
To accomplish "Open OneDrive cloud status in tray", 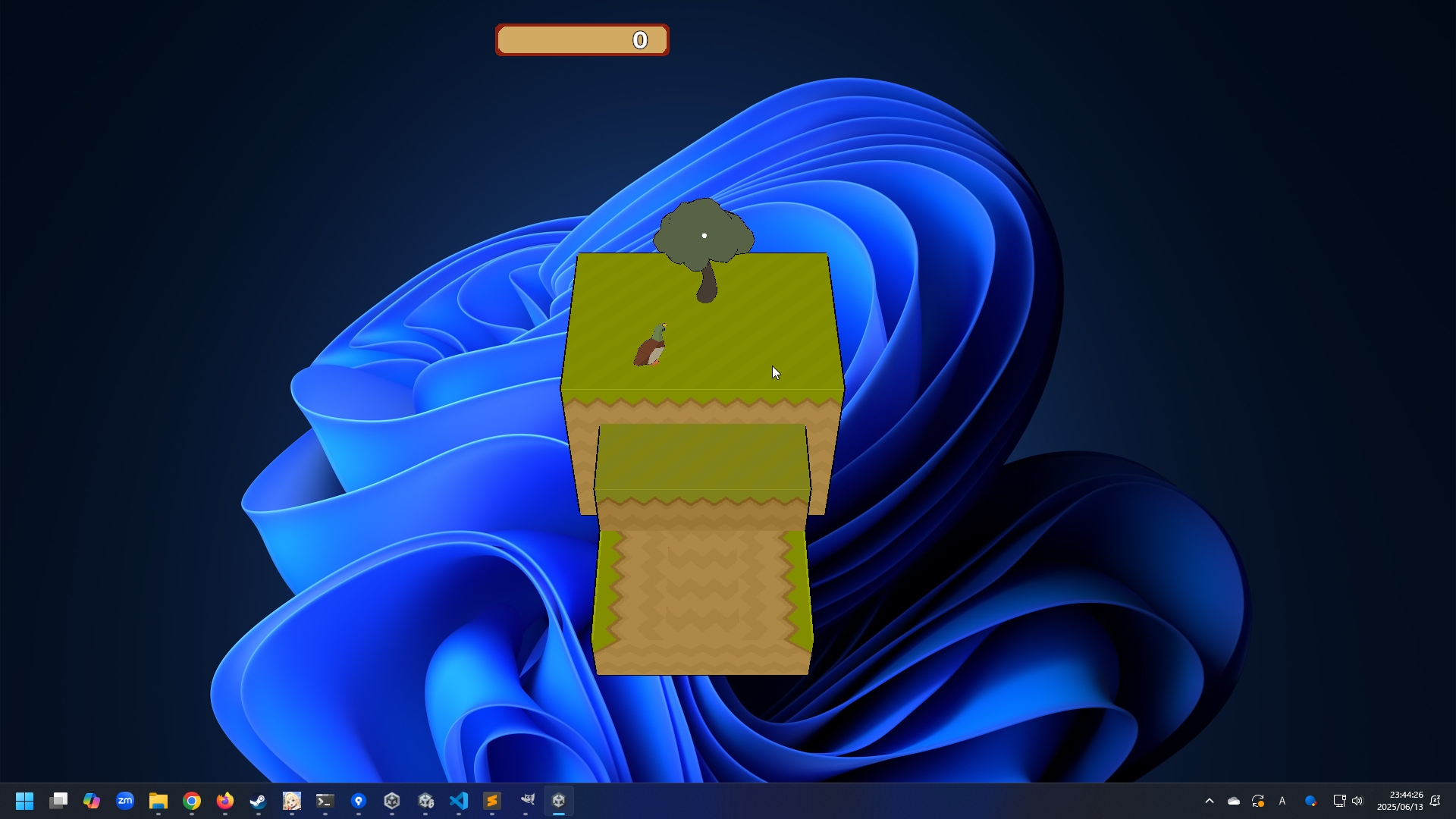I will [x=1234, y=801].
